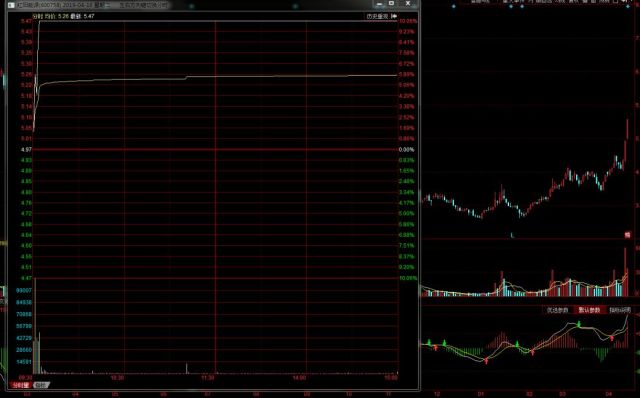The image size is (640, 398).
Task: Click the lowest red arrow MACD signal marker
Action: point(486,360)
